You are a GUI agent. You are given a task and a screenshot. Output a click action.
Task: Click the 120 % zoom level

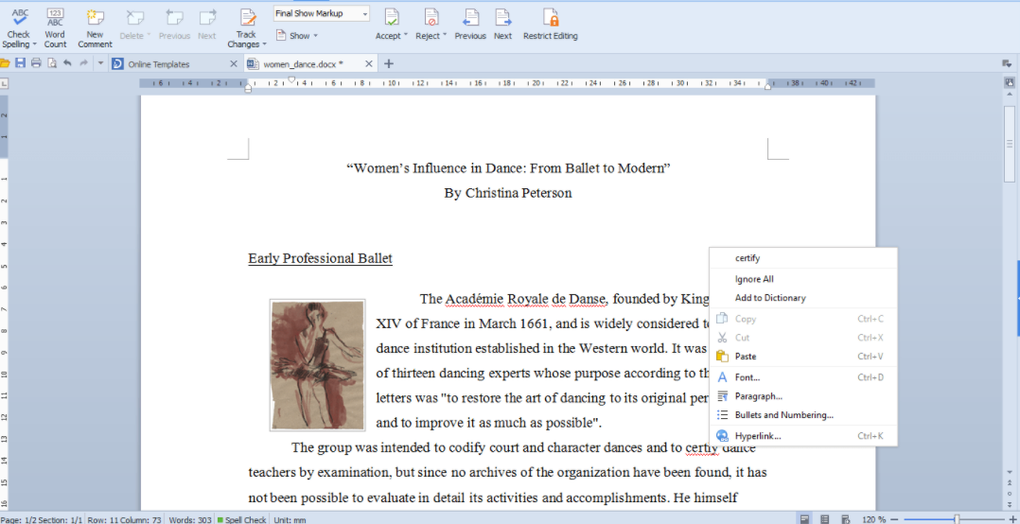pyautogui.click(x=873, y=519)
